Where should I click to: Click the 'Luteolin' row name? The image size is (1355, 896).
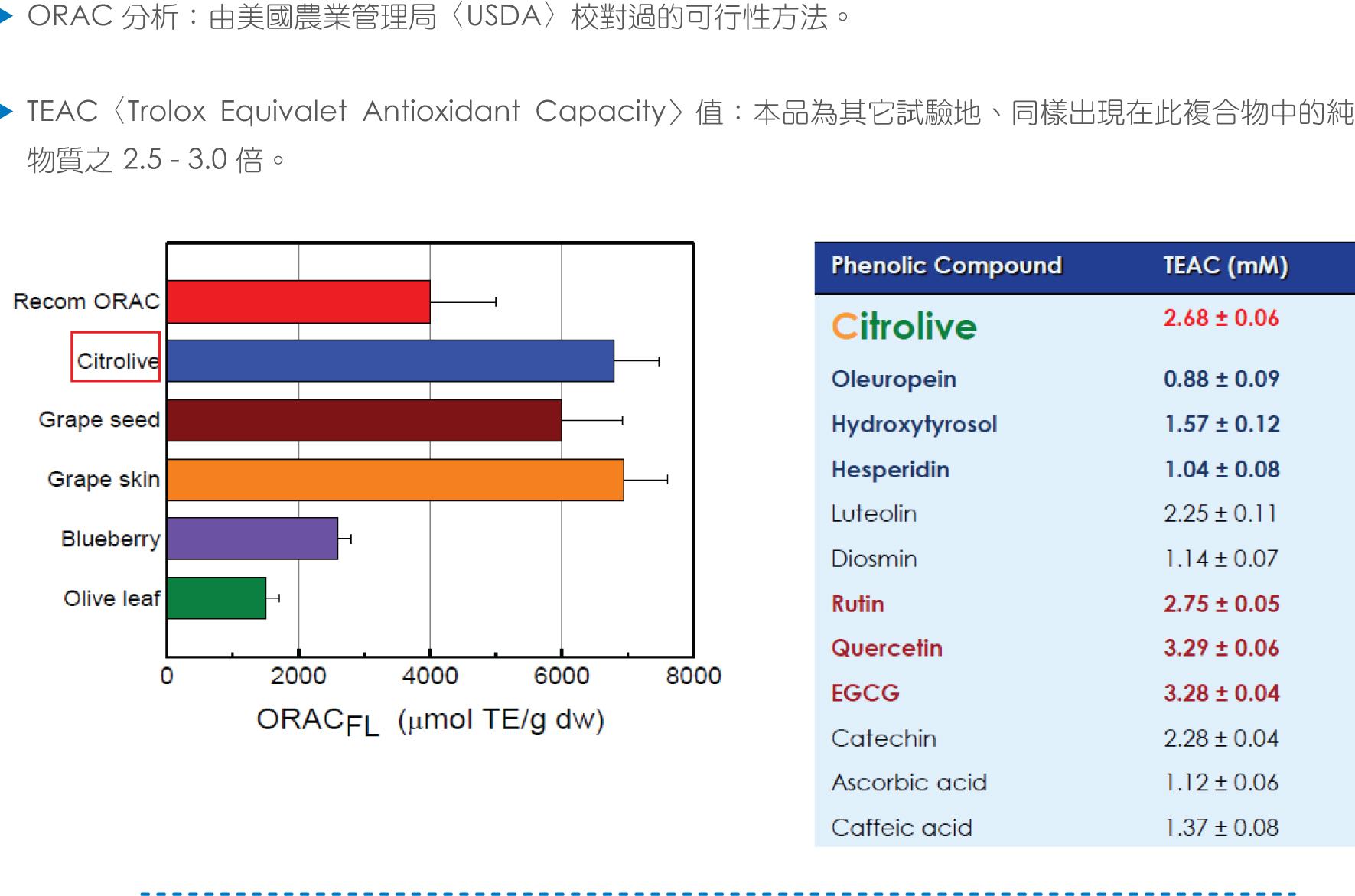pos(874,513)
